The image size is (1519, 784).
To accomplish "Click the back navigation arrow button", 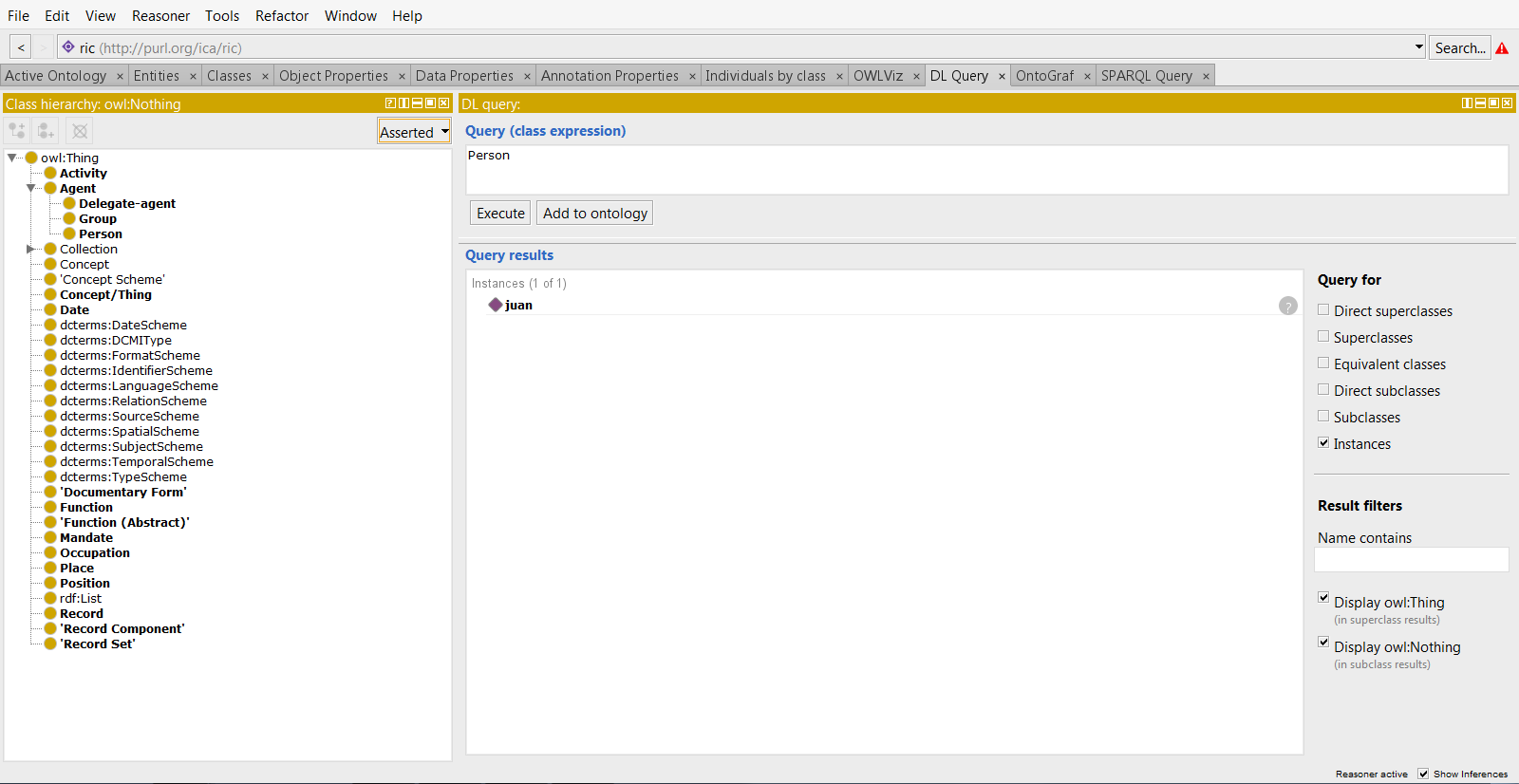I will [21, 47].
